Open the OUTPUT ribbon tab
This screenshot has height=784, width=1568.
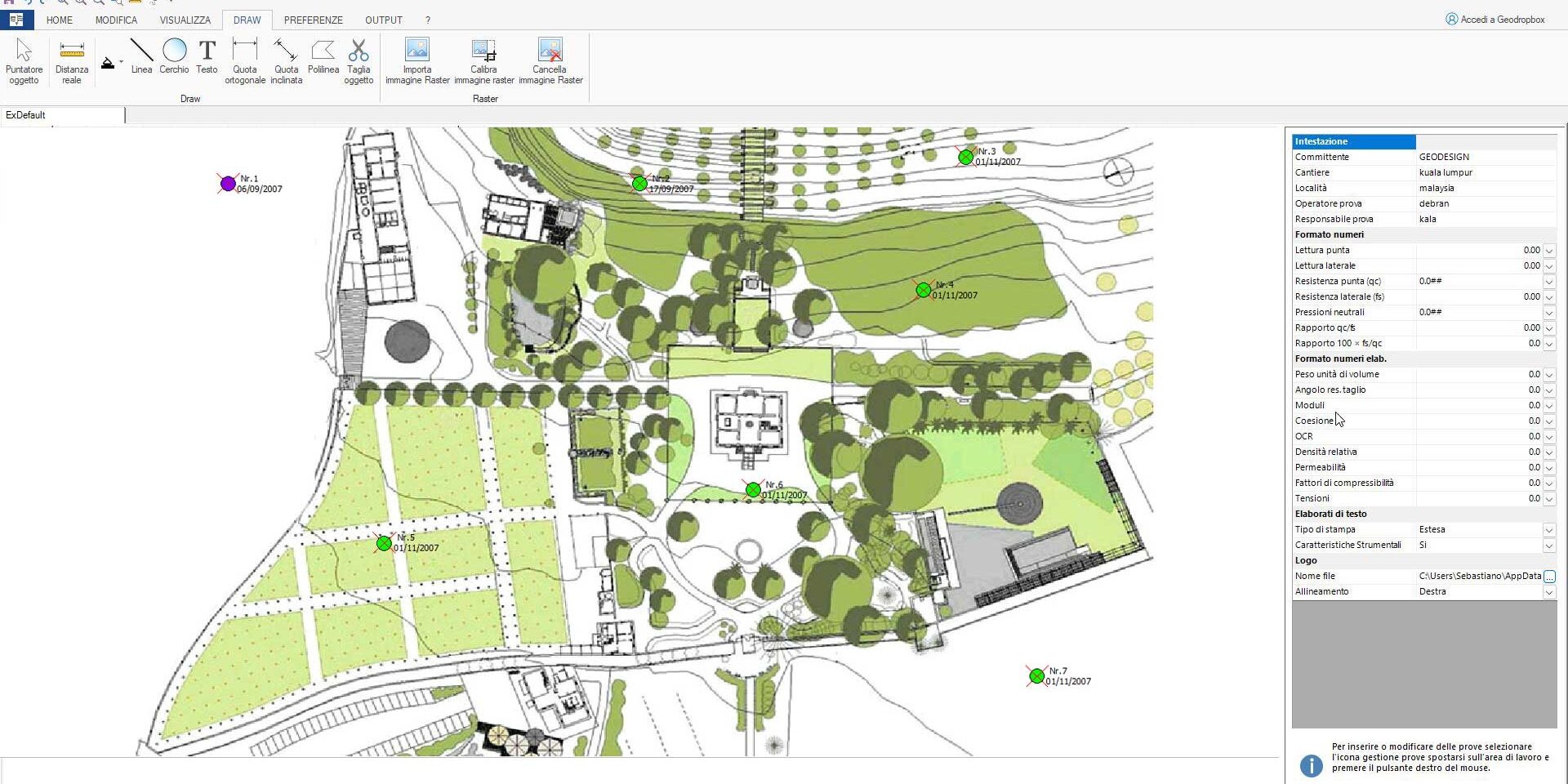383,20
